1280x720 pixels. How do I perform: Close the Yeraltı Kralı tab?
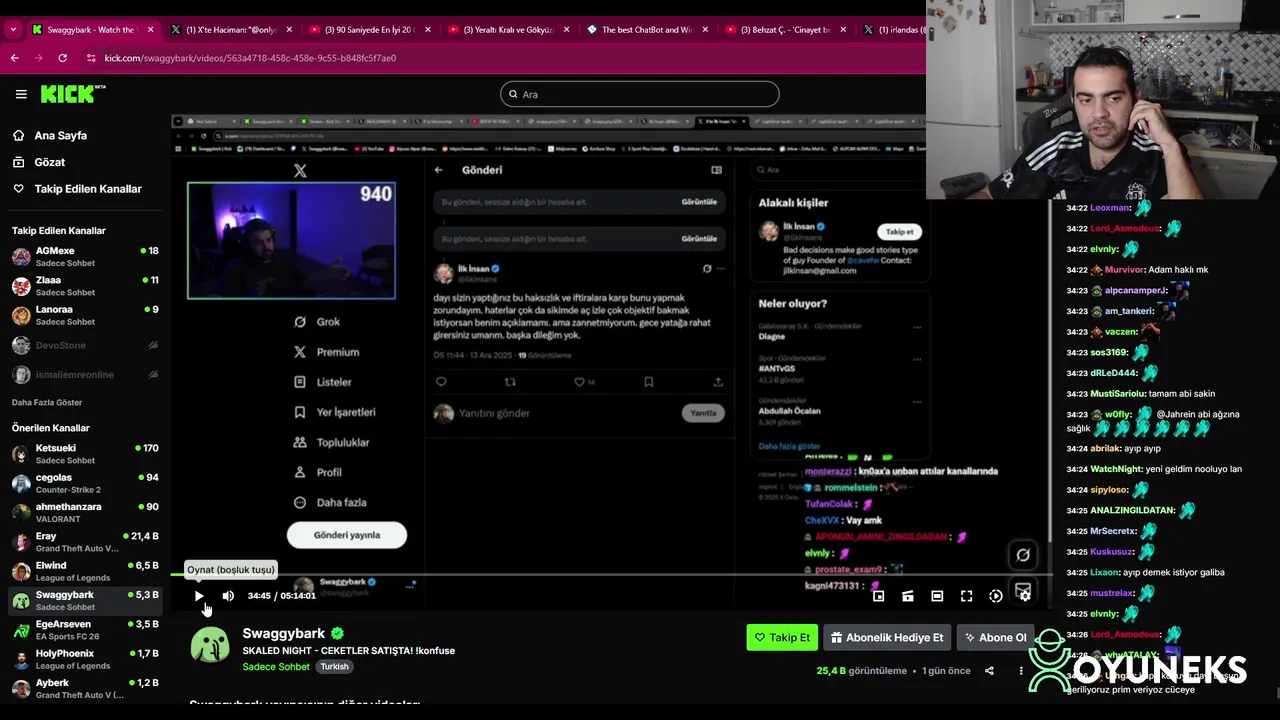[567, 30]
